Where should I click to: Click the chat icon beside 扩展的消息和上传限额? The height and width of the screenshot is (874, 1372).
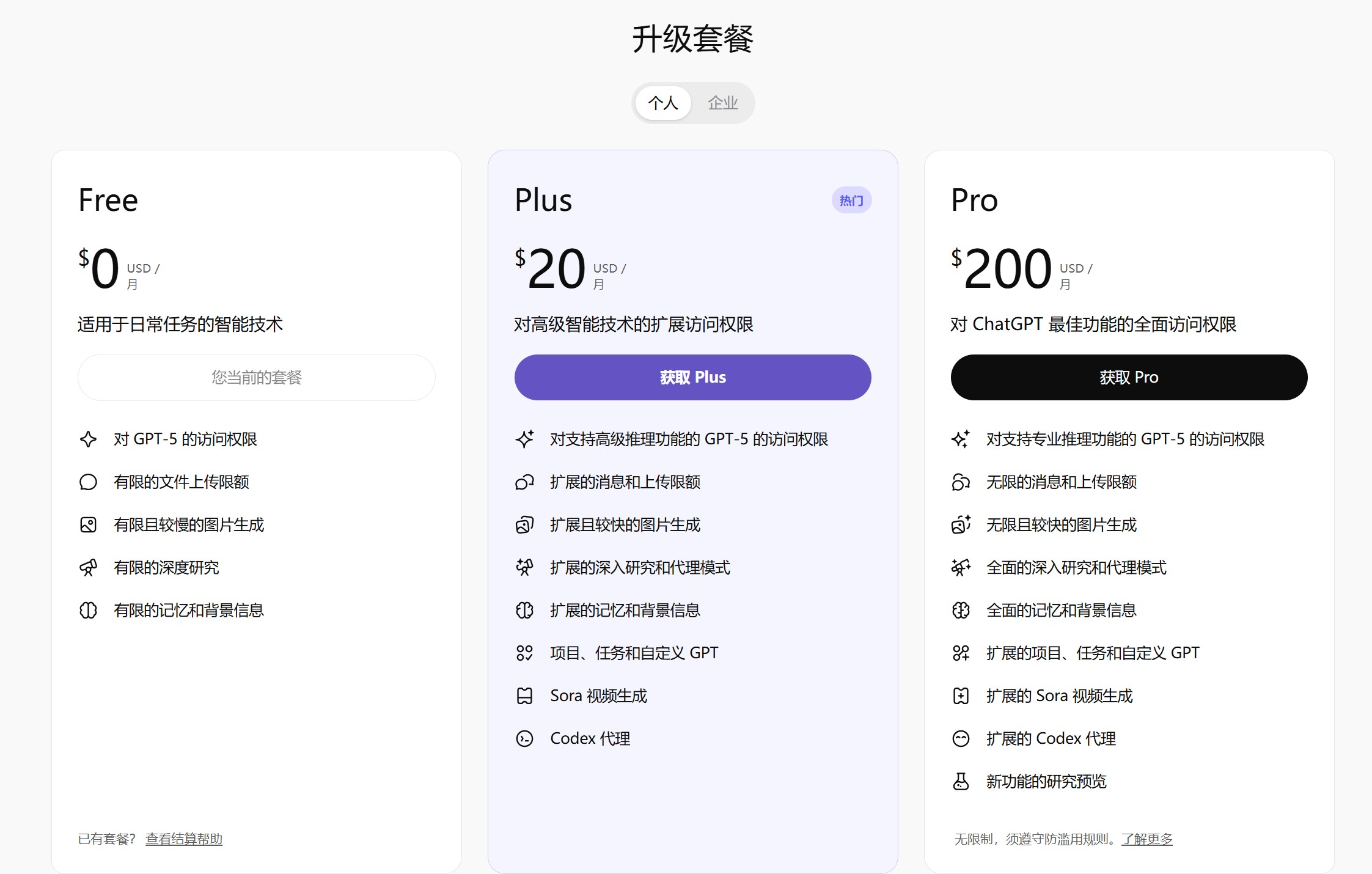coord(524,482)
